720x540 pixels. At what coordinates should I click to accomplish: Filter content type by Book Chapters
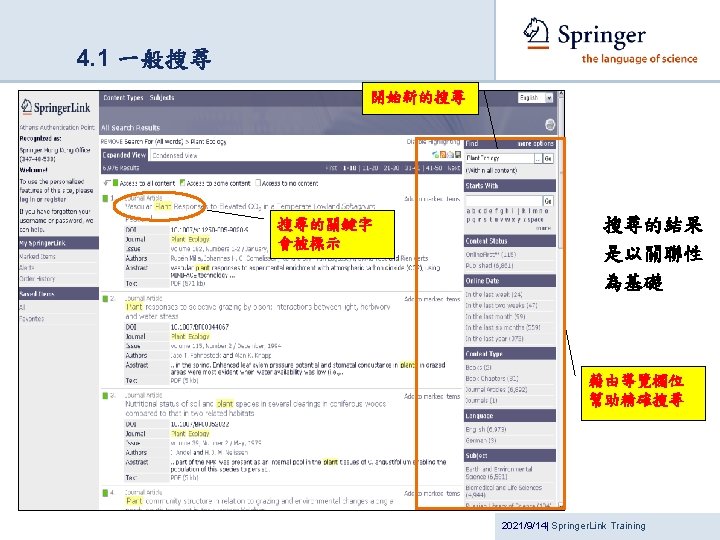click(x=491, y=378)
